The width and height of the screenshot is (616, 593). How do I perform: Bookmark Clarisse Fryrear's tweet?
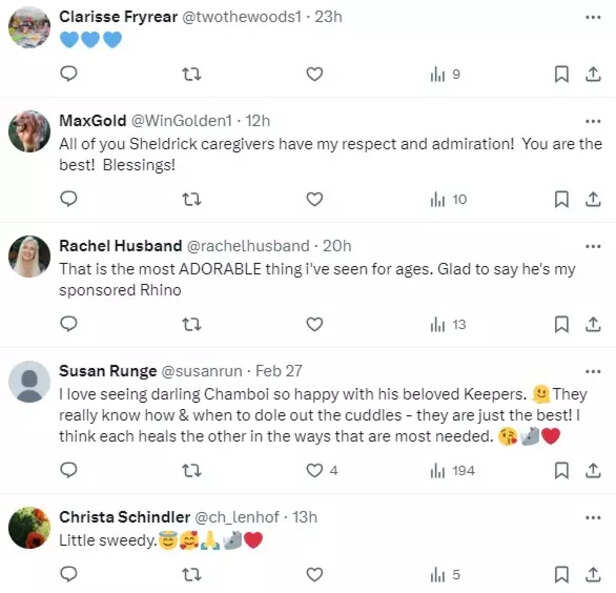(562, 74)
